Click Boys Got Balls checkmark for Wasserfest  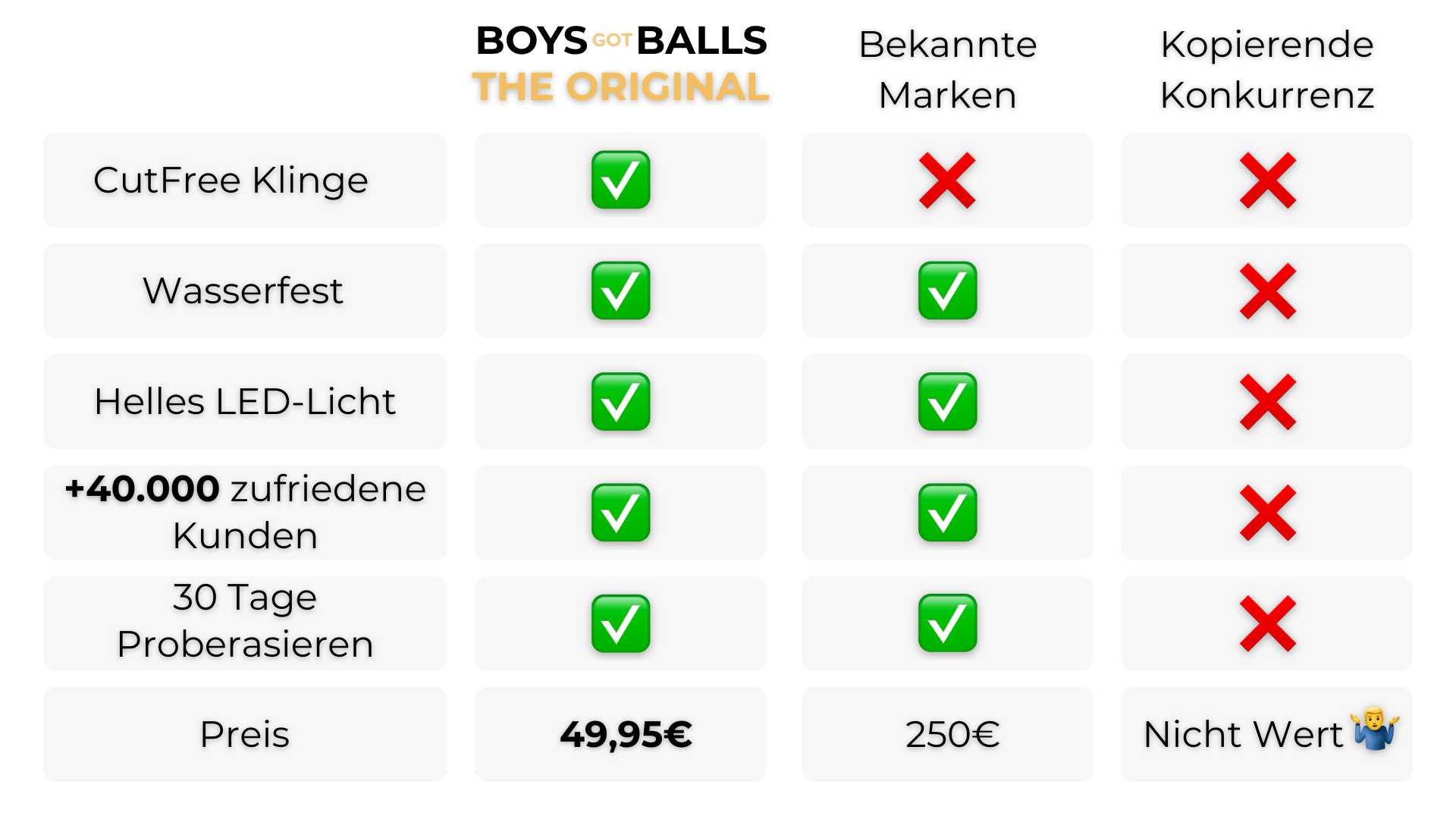point(620,291)
